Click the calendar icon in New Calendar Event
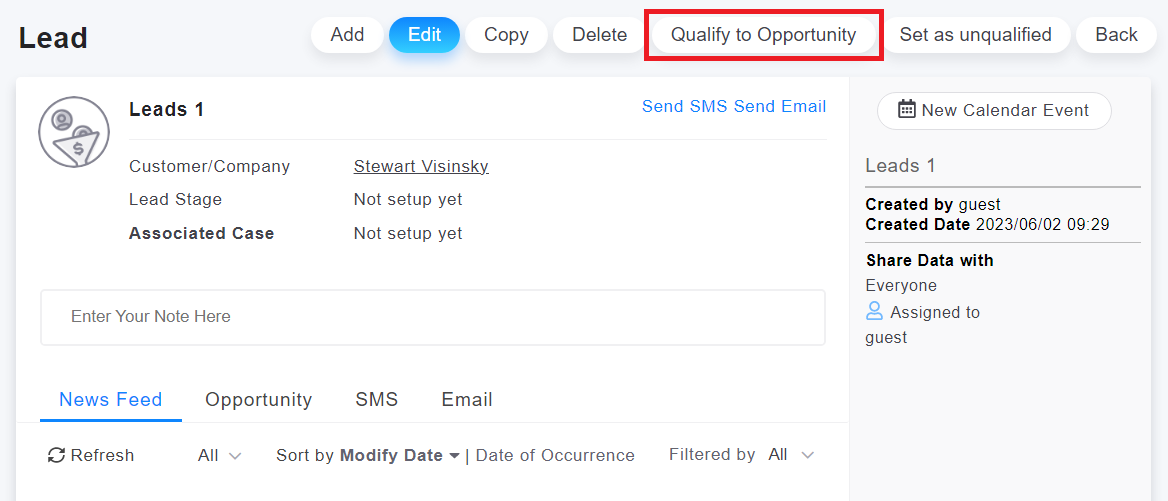Image resolution: width=1168 pixels, height=501 pixels. [907, 110]
